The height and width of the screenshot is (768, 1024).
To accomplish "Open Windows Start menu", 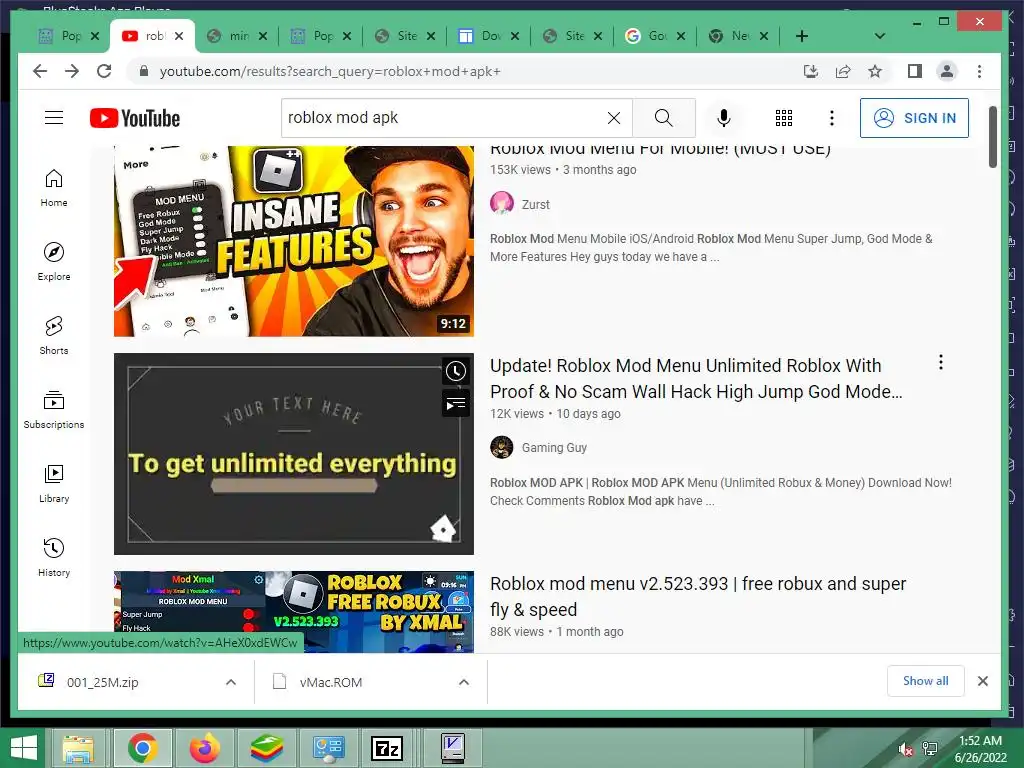I will (x=23, y=748).
